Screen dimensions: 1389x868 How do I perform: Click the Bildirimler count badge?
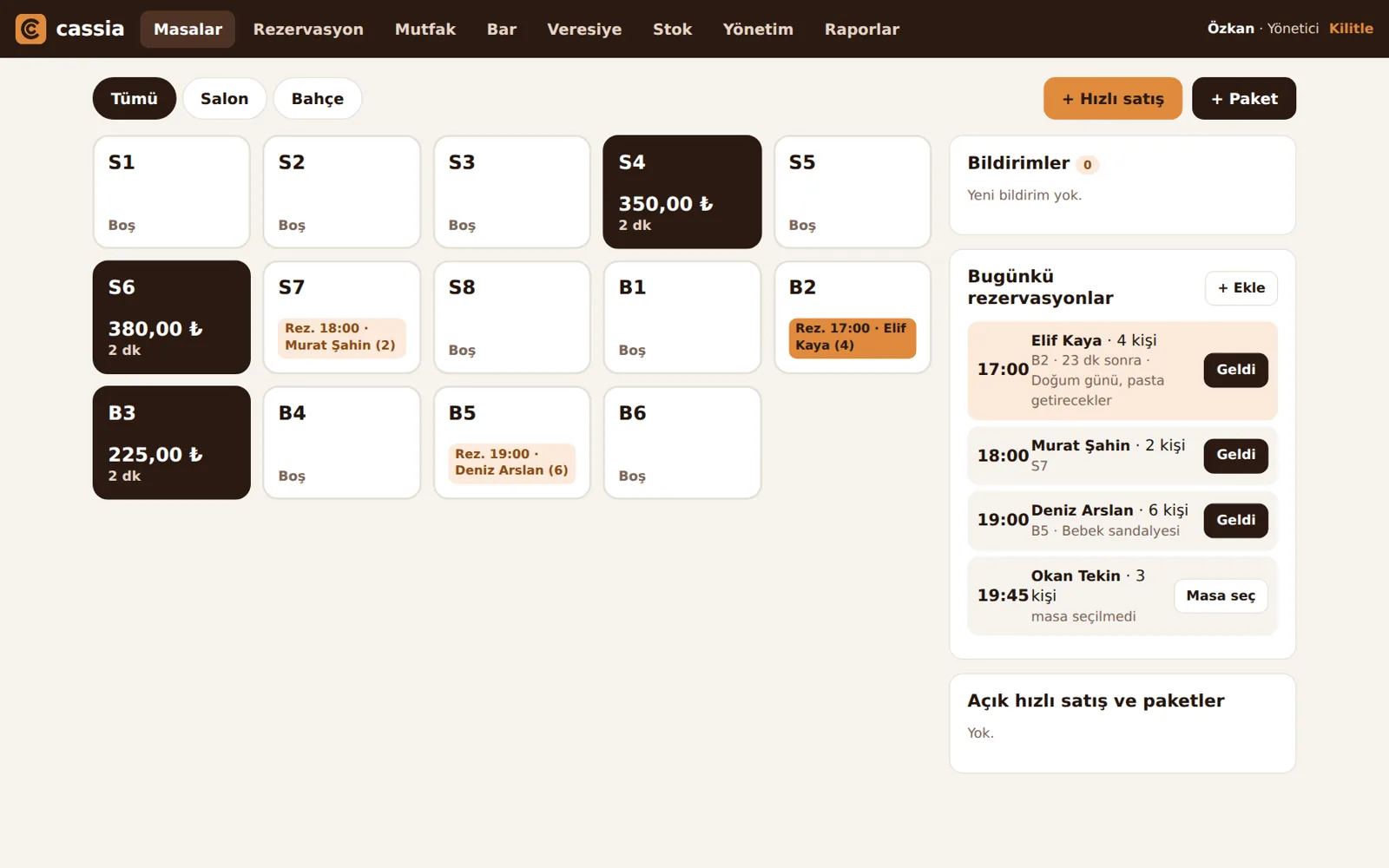pos(1087,164)
